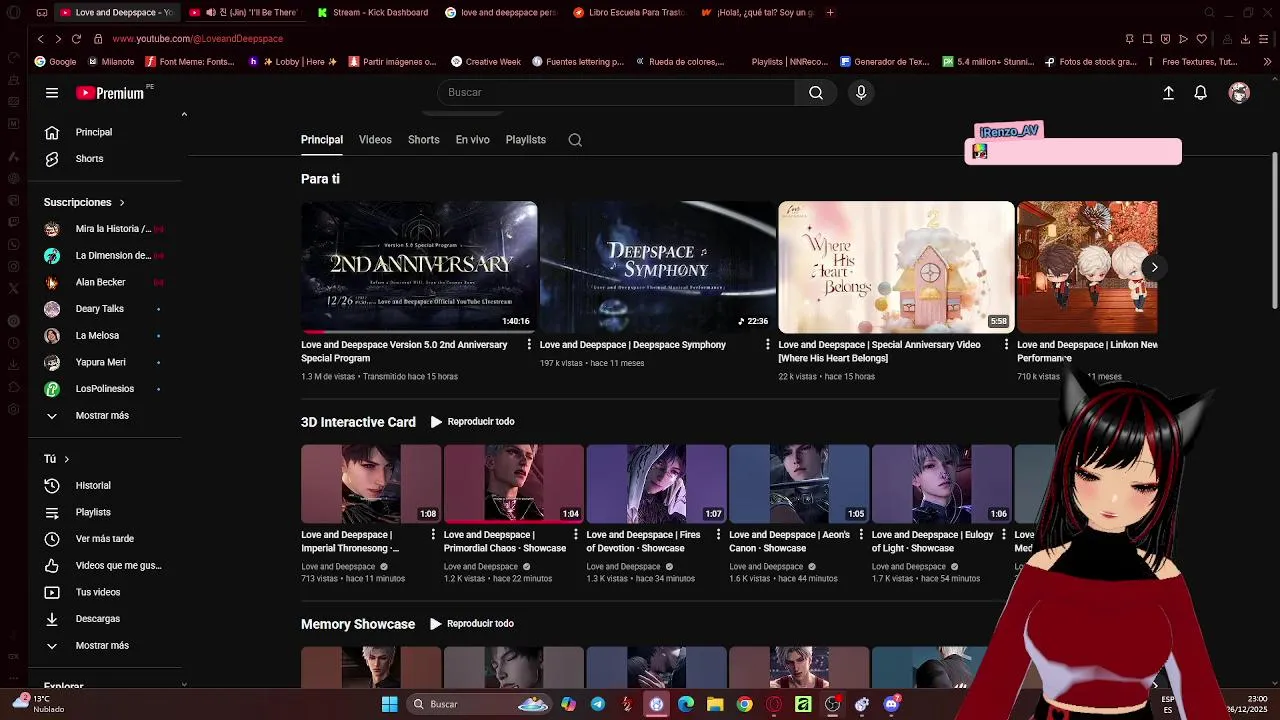
Task: Switch to the En vivo channel tab
Action: [473, 140]
